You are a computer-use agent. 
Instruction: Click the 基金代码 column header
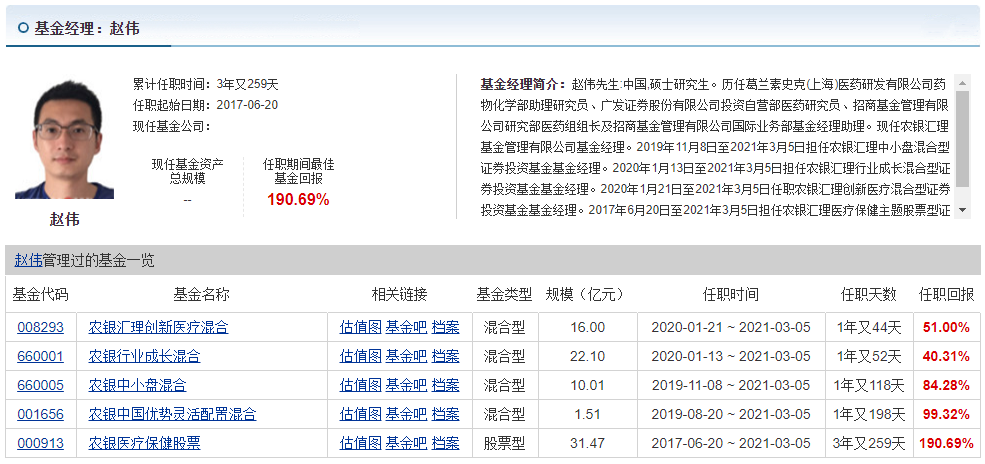point(40,294)
